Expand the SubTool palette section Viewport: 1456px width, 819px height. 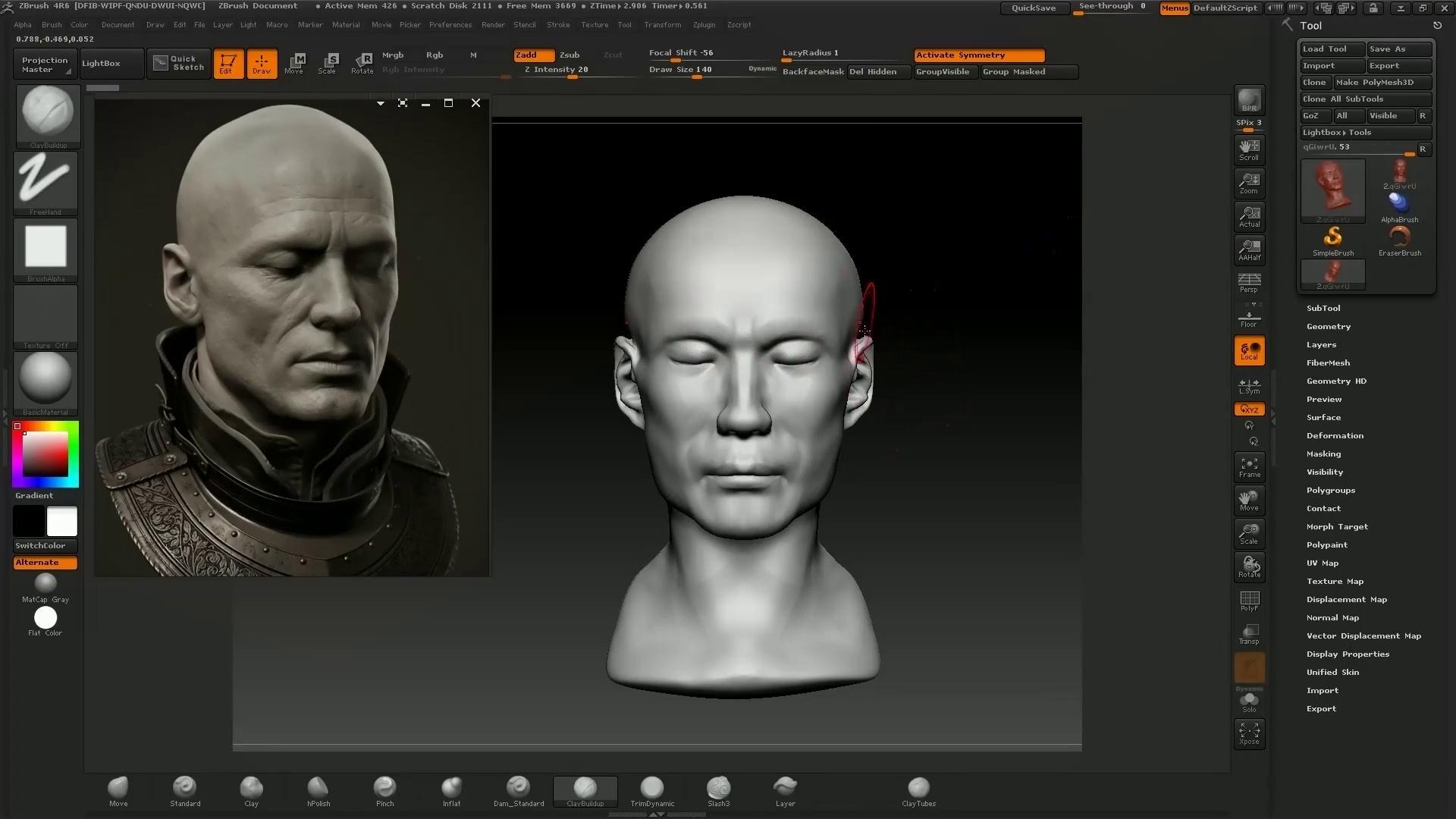(1323, 309)
